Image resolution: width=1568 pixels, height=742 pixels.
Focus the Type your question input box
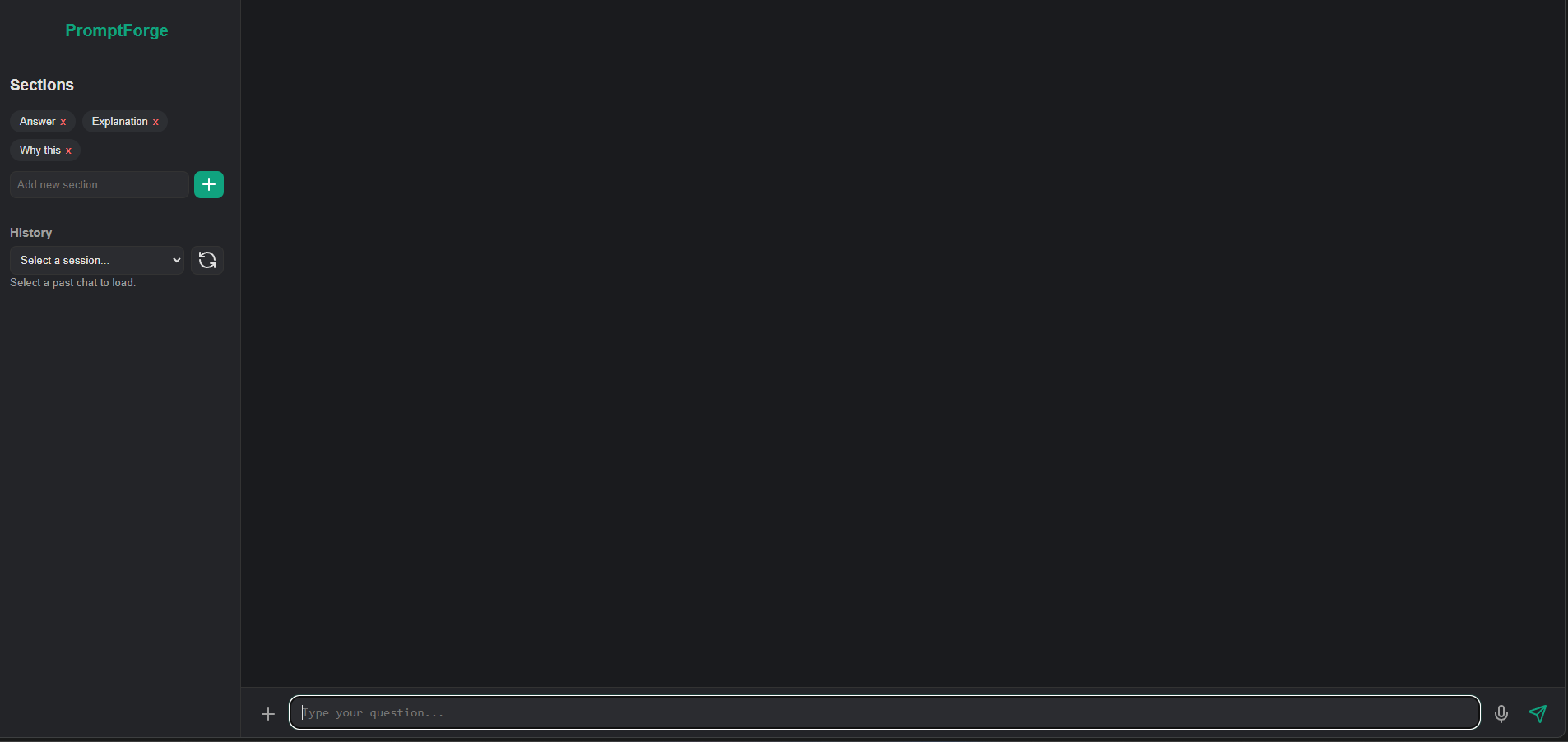(884, 712)
